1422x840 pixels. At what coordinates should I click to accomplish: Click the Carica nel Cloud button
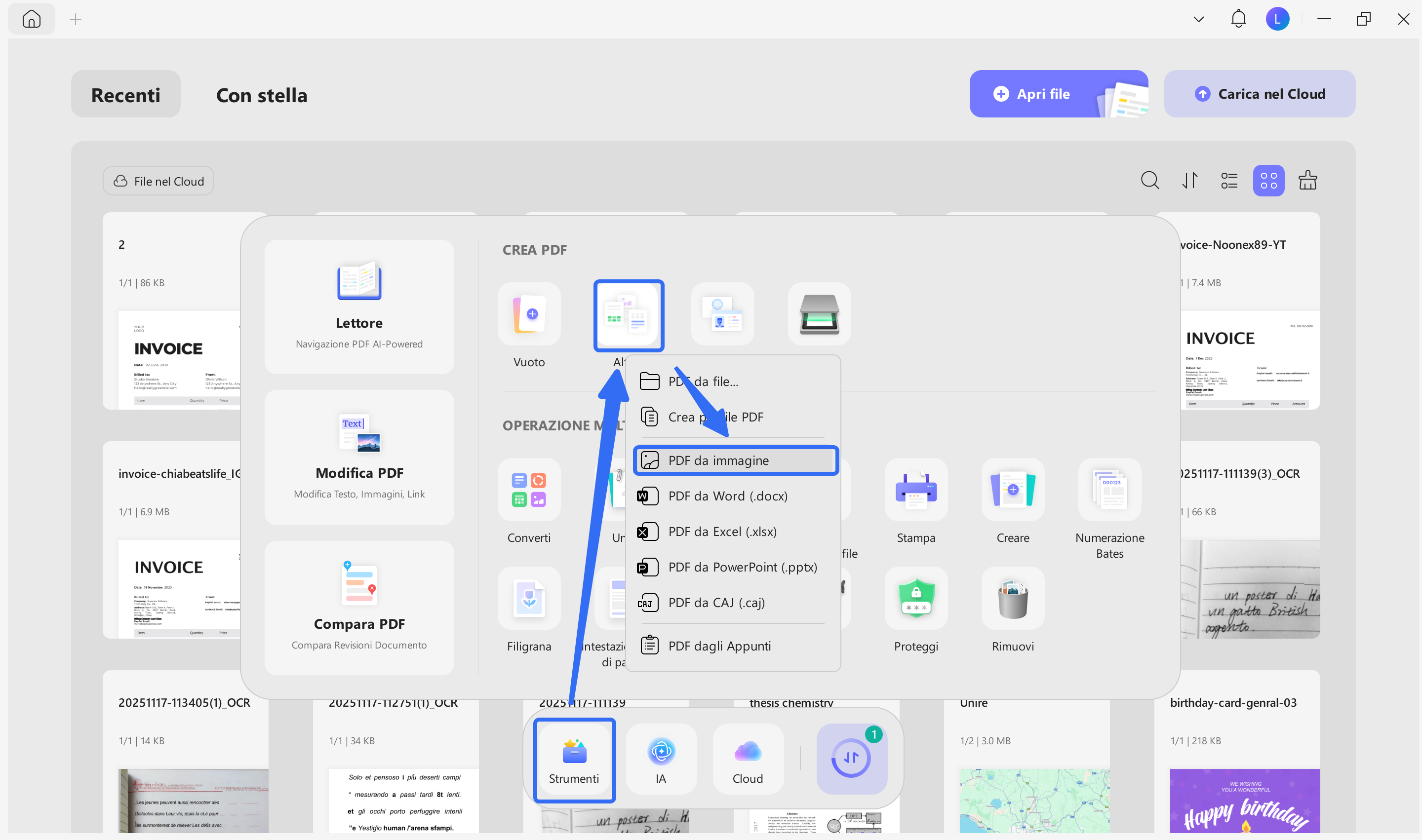tap(1260, 94)
